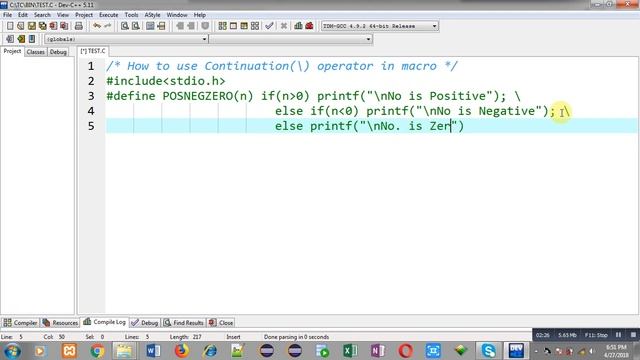
Task: Click the Stop Execution X icon
Action: click(284, 26)
